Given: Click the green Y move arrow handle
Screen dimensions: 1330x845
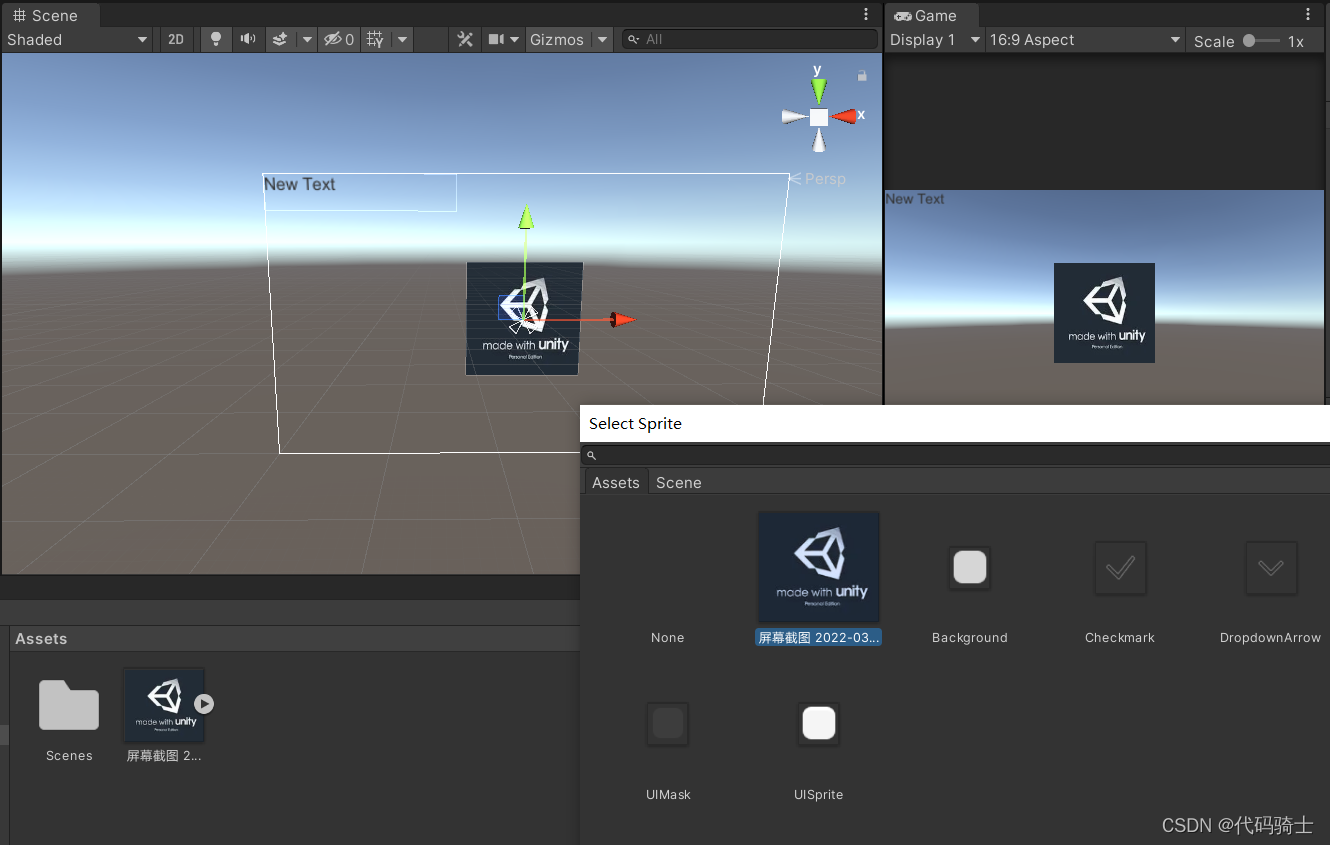Looking at the screenshot, I should 525,216.
